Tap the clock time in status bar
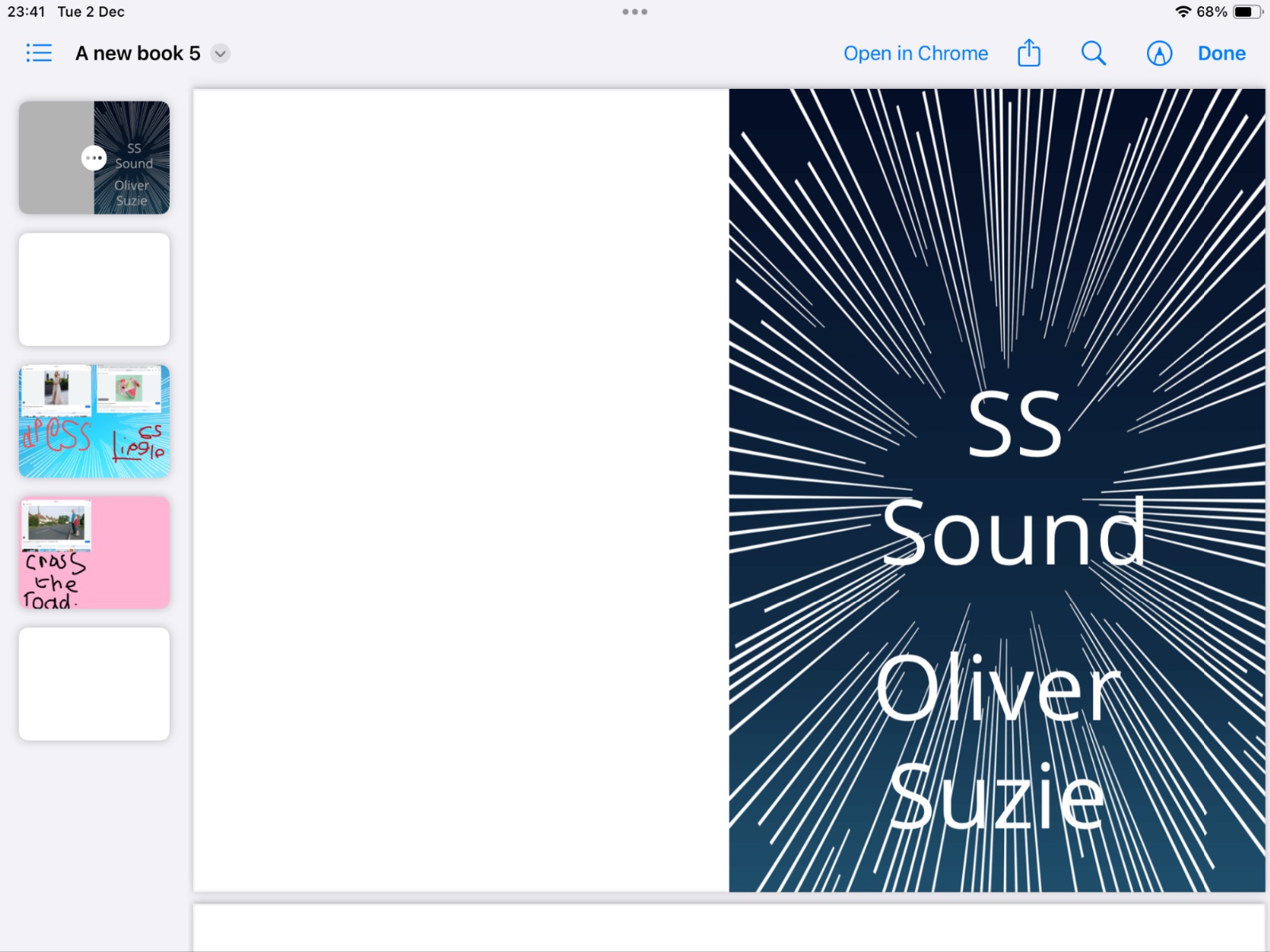Image resolution: width=1270 pixels, height=952 pixels. pyautogui.click(x=26, y=12)
